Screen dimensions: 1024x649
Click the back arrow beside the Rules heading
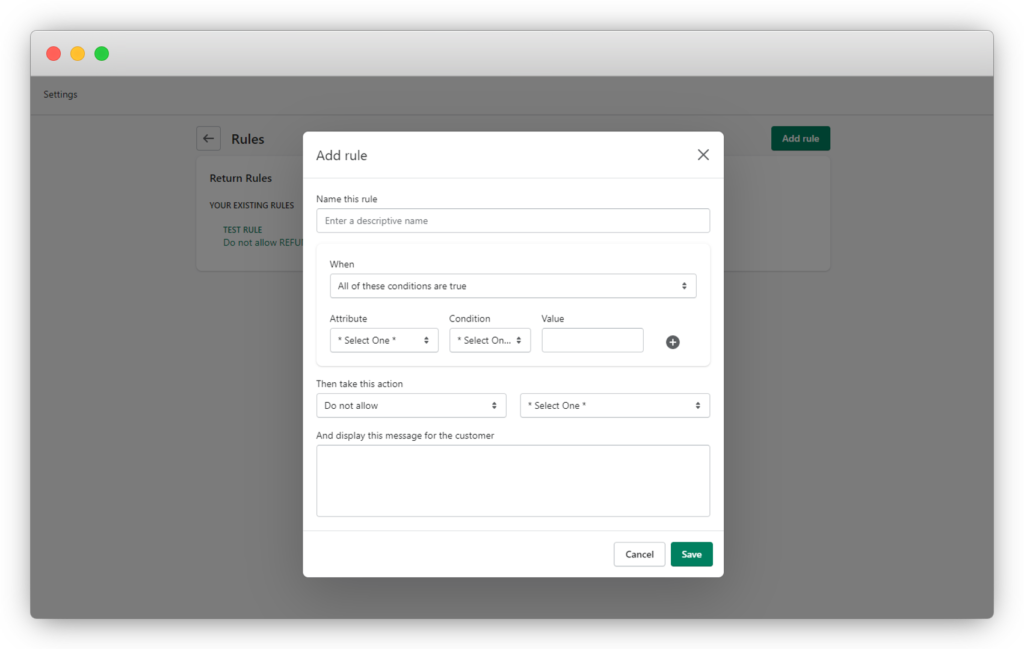point(208,138)
